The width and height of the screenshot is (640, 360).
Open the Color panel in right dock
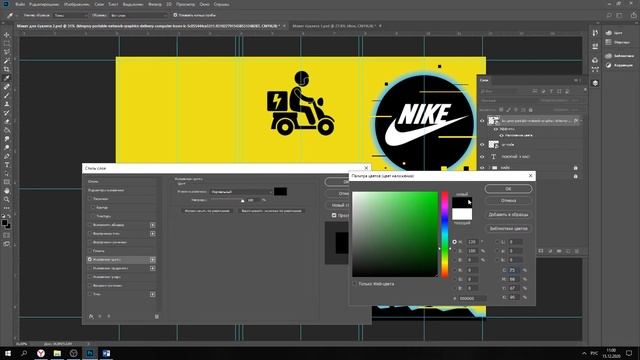(614, 33)
